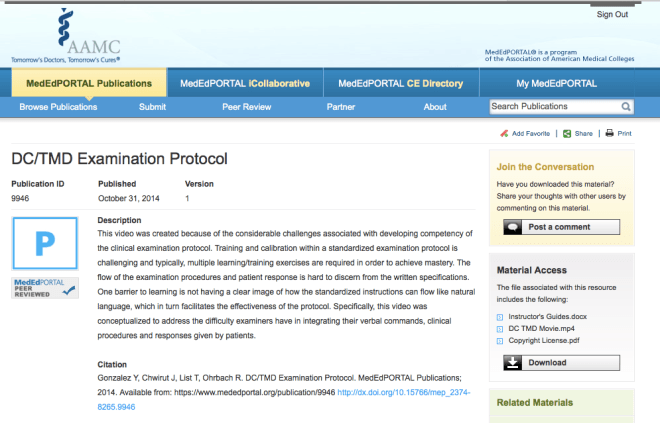Click the green Share icon
The image size is (660, 423).
(566, 133)
